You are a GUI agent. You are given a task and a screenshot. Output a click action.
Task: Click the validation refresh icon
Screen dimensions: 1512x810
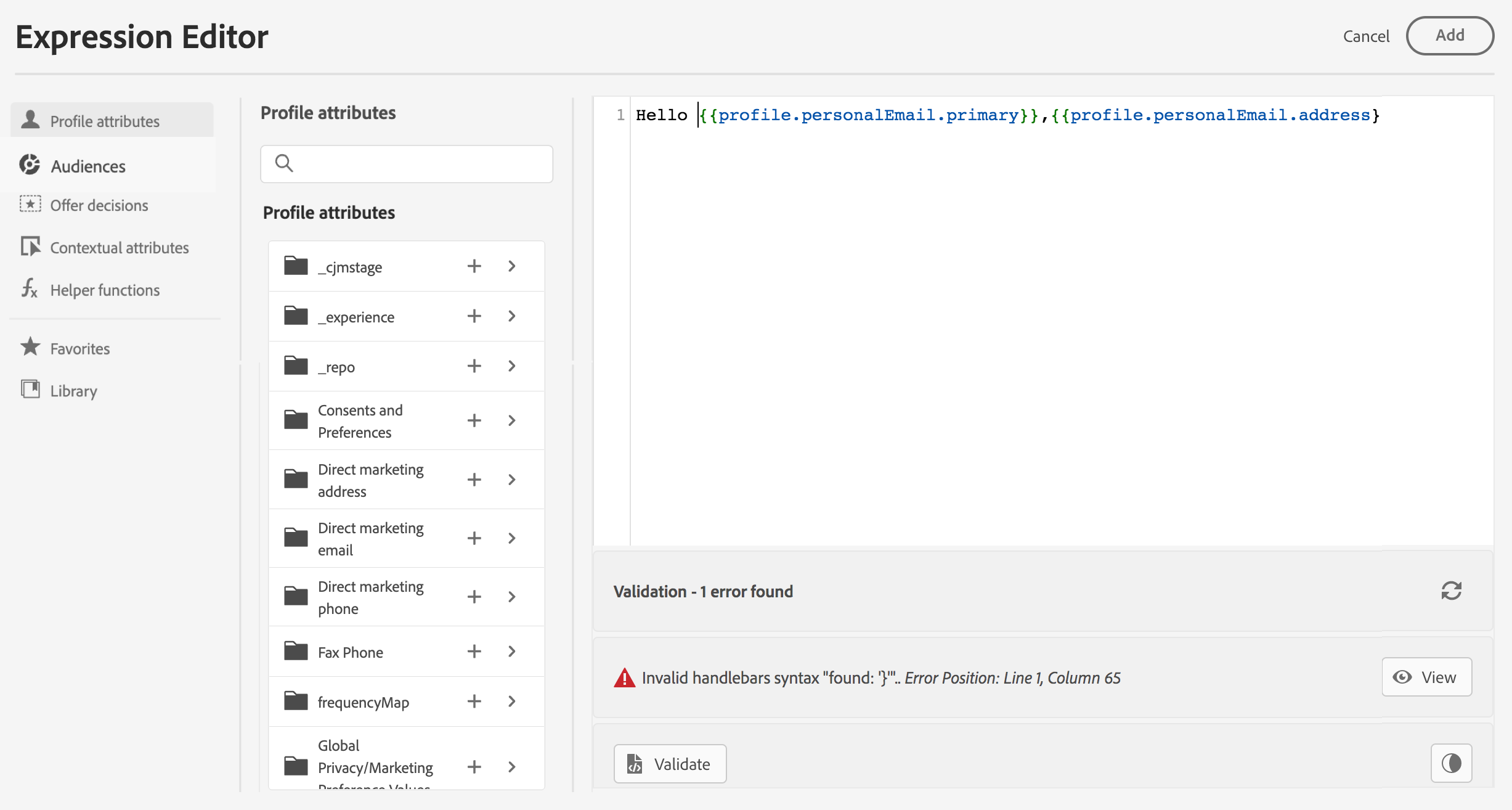pyautogui.click(x=1451, y=591)
